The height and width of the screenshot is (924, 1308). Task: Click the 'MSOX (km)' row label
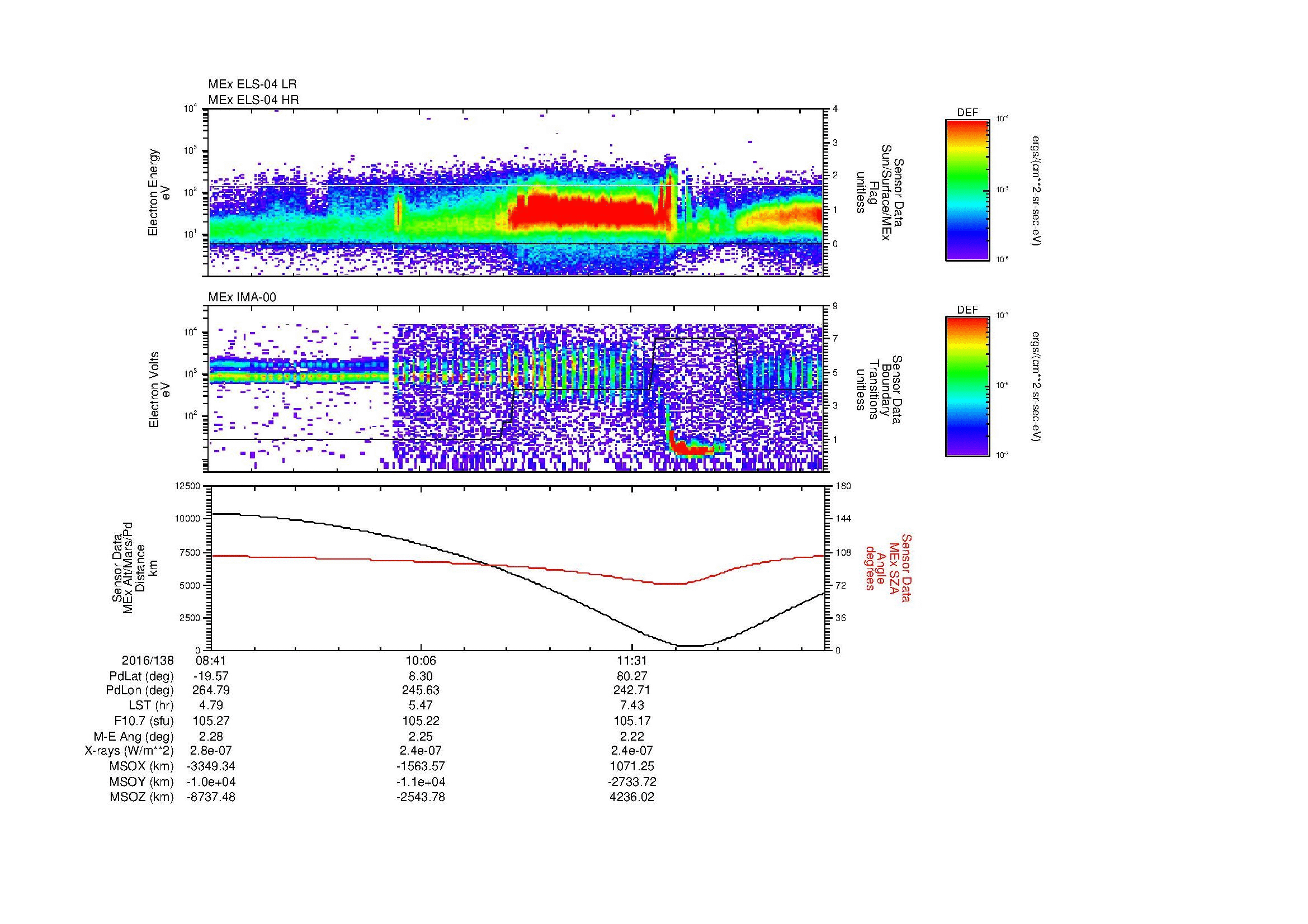pos(142,766)
